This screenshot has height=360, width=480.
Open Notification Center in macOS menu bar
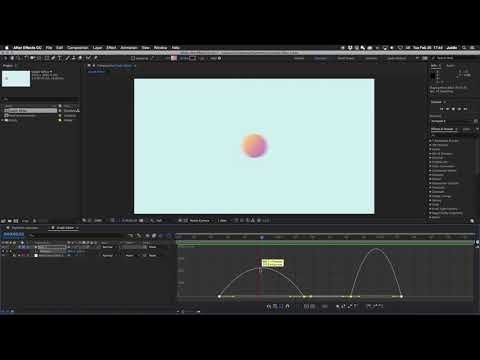[x=473, y=48]
